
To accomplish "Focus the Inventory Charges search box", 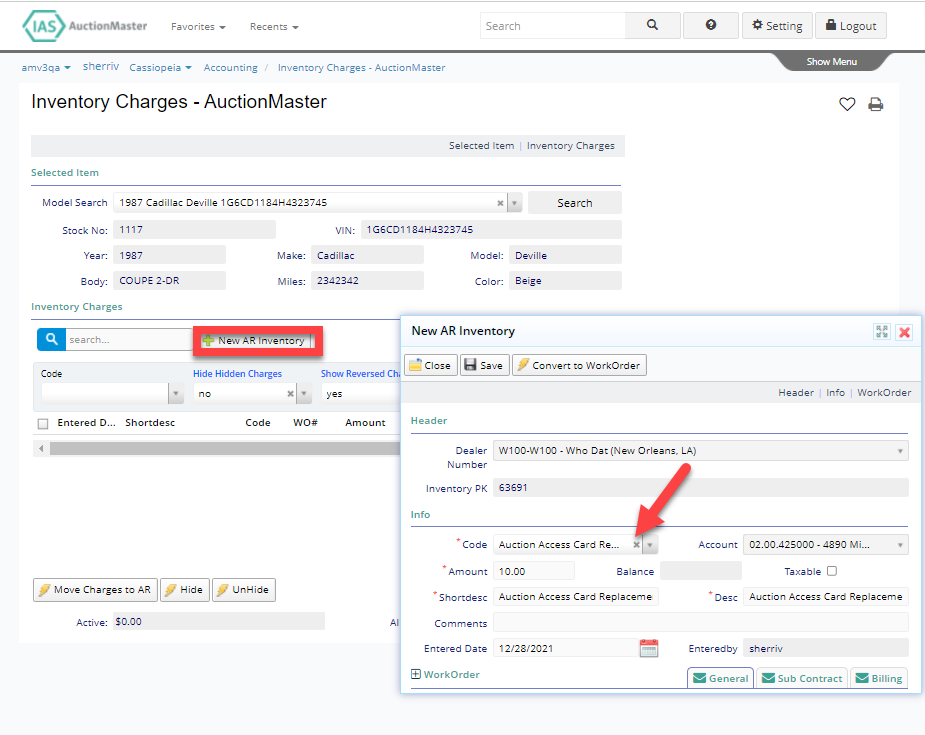I will [x=129, y=340].
